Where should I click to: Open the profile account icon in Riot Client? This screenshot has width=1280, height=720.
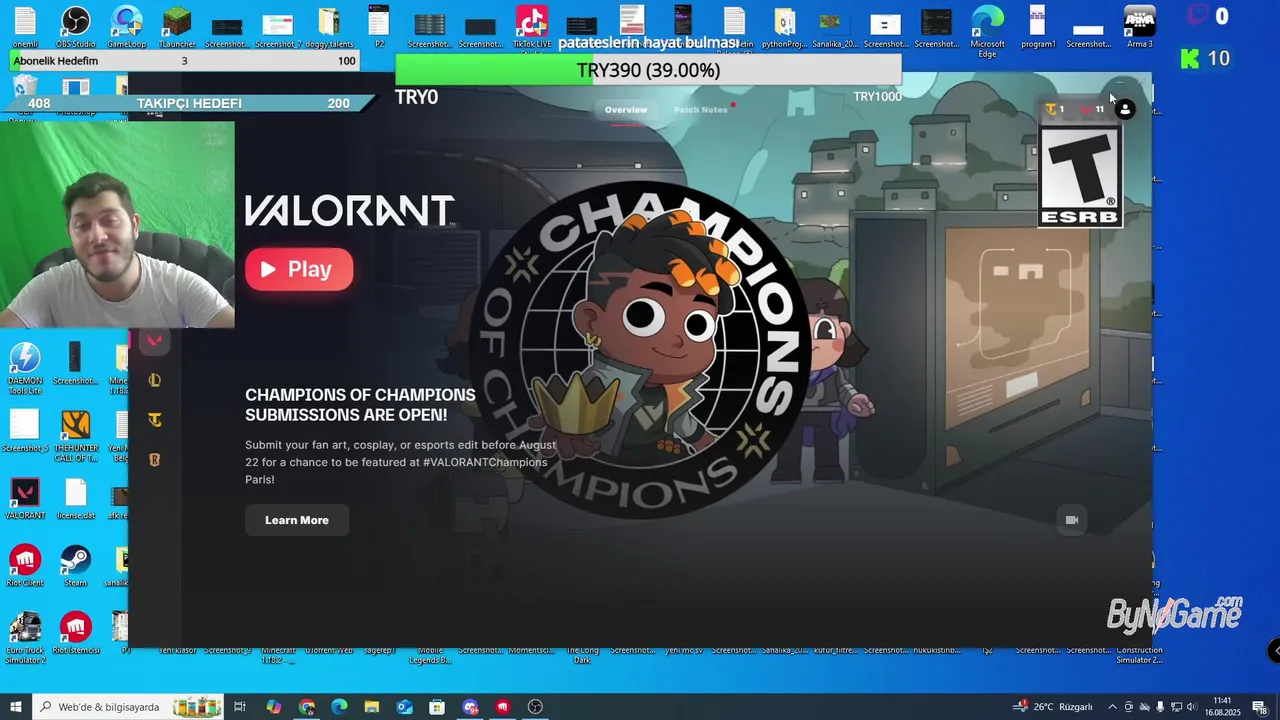tap(1125, 110)
